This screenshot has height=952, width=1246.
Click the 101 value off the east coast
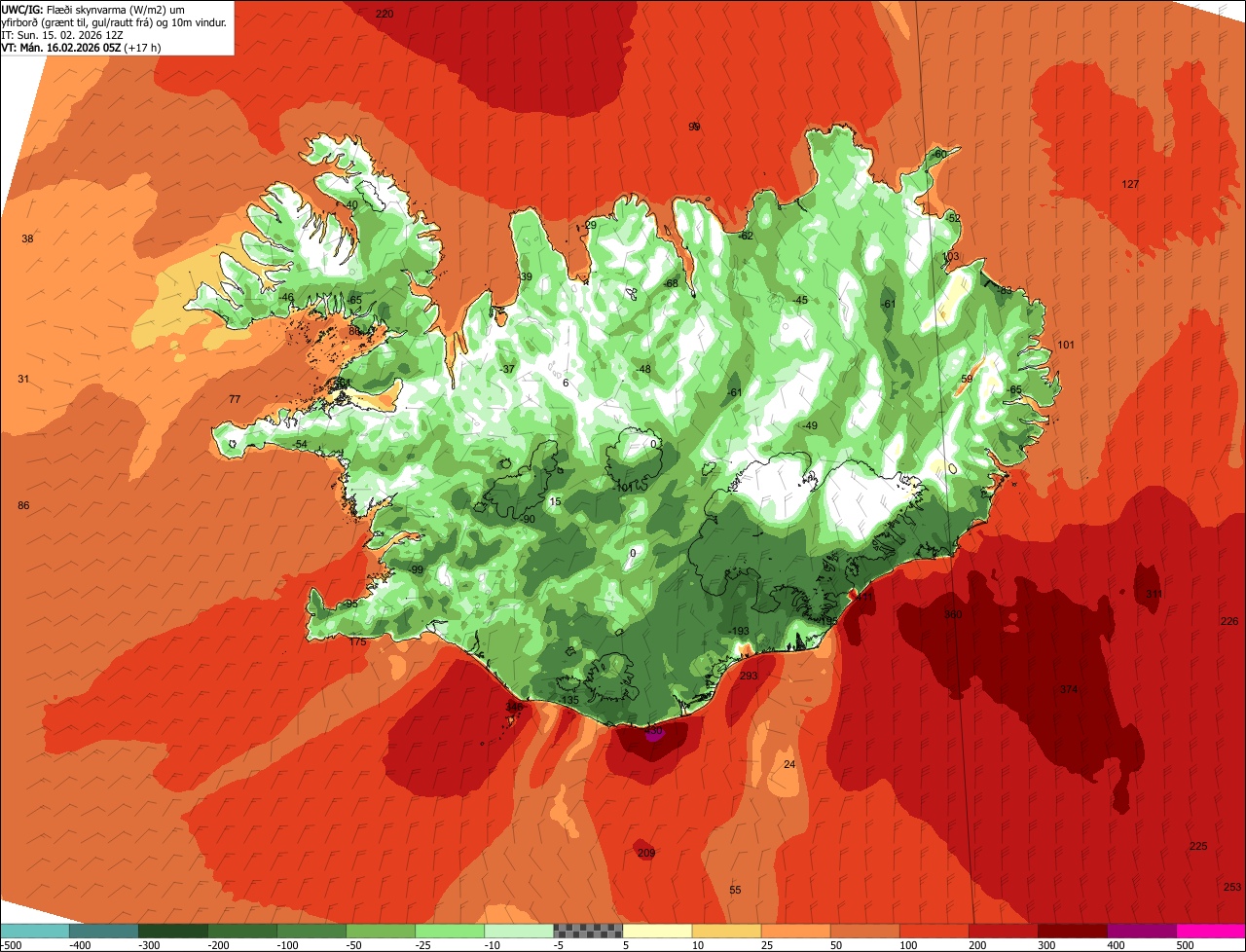coord(1066,346)
